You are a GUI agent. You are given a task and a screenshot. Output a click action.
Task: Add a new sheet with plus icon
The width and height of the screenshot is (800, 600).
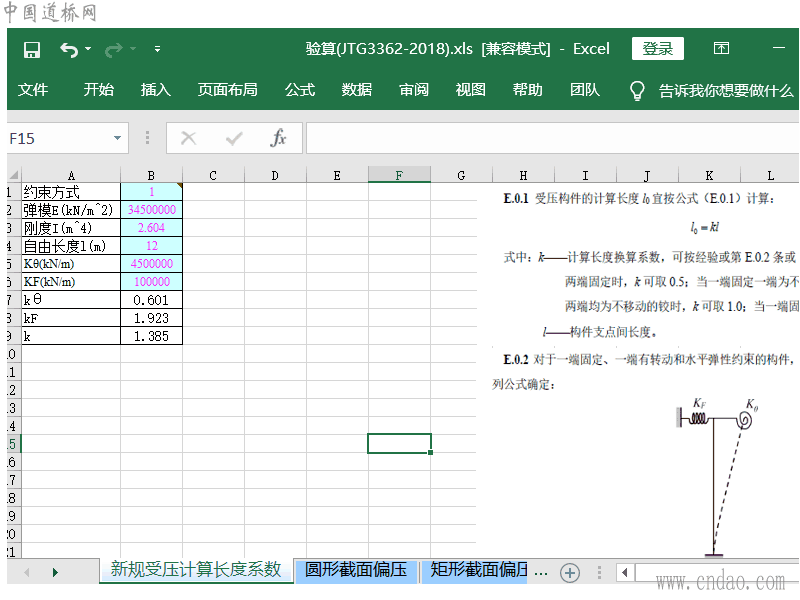pos(569,573)
